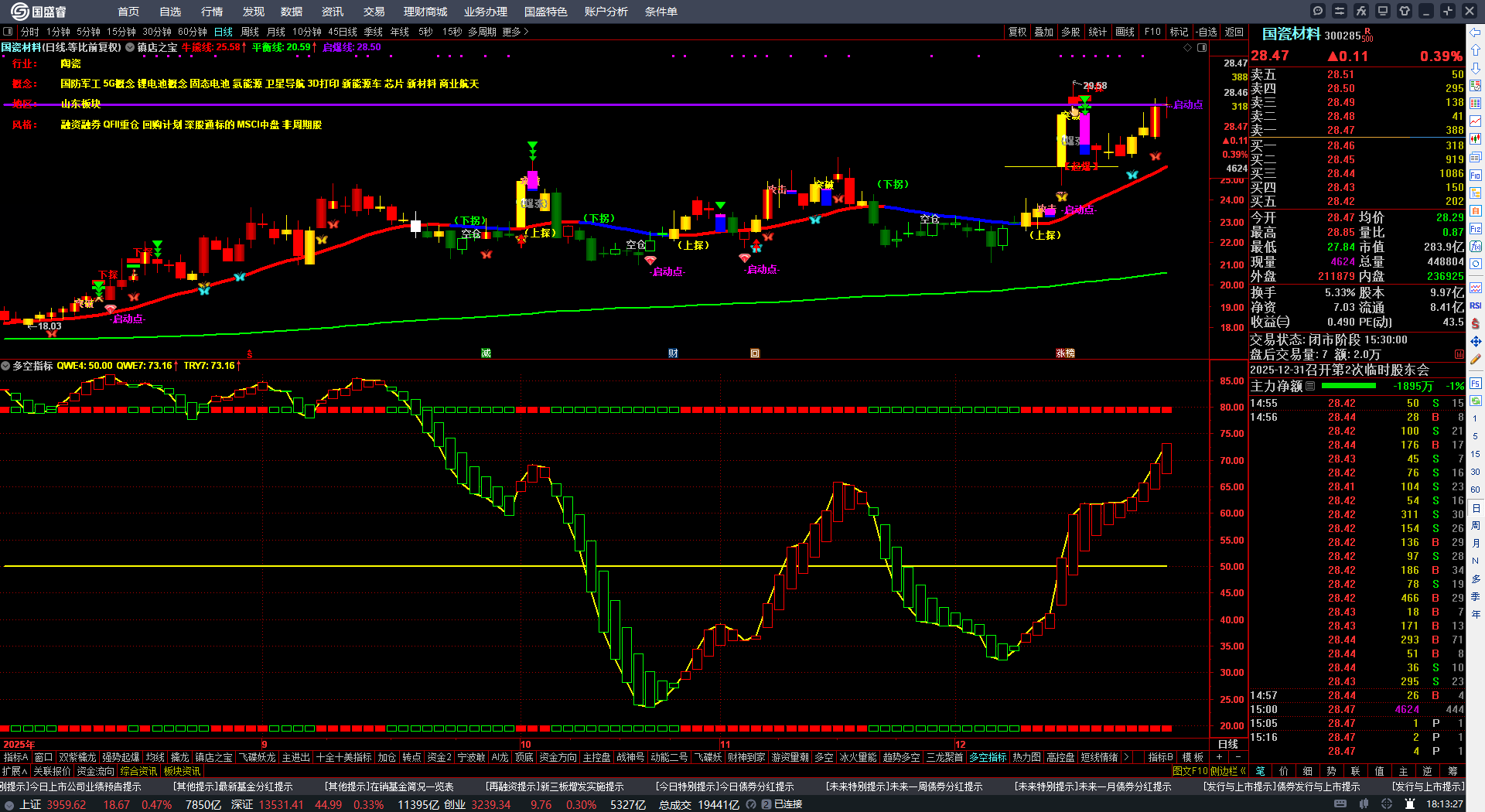Viewport: 1485px width, 812px height.
Task: Click the fx formula sidebar icon
Action: 1476,246
